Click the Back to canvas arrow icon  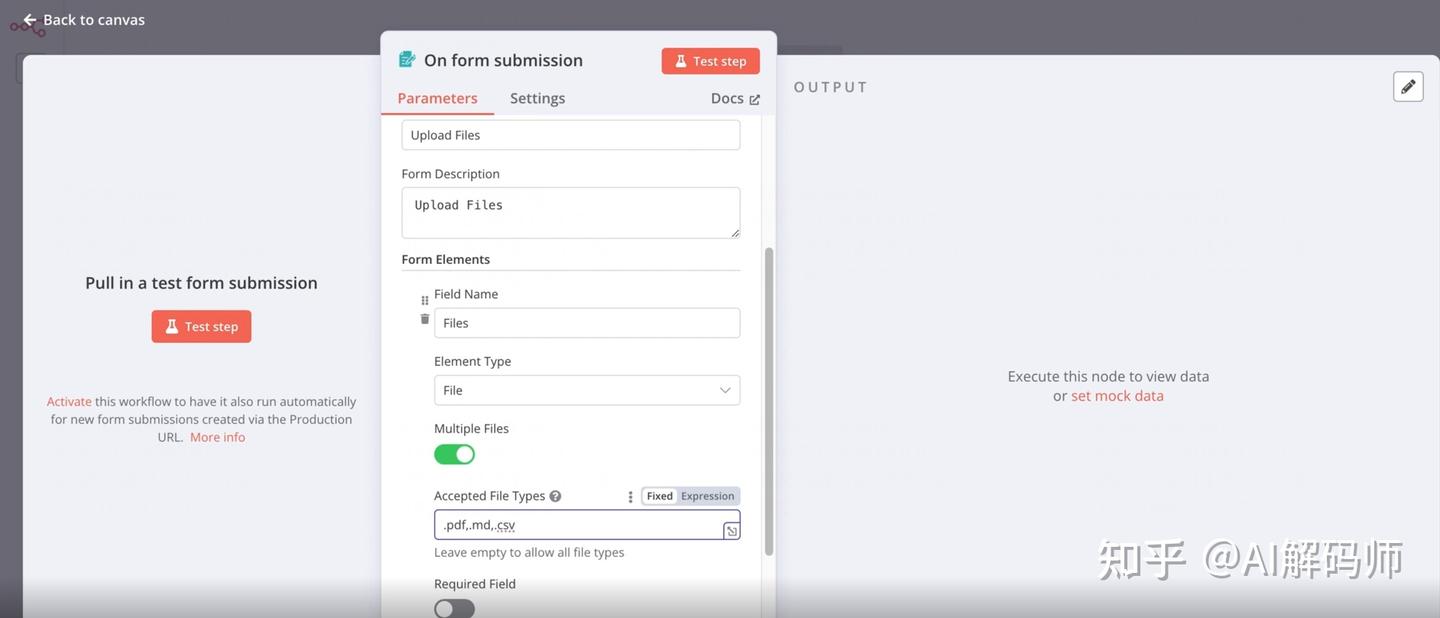(30, 19)
